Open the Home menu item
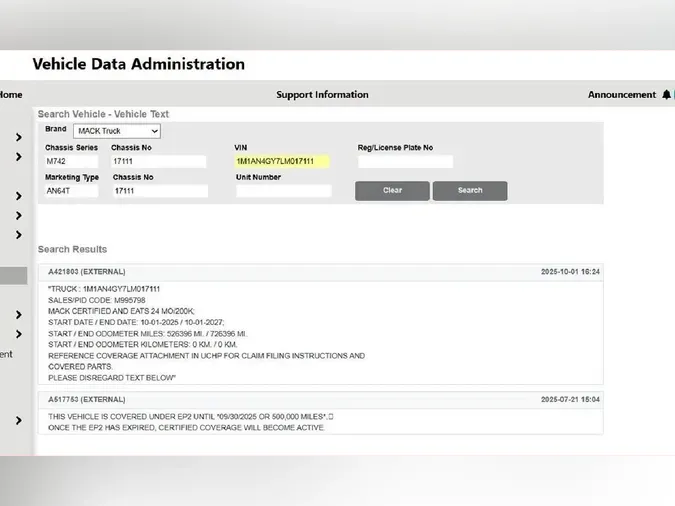This screenshot has width=675, height=506. pyautogui.click(x=10, y=95)
